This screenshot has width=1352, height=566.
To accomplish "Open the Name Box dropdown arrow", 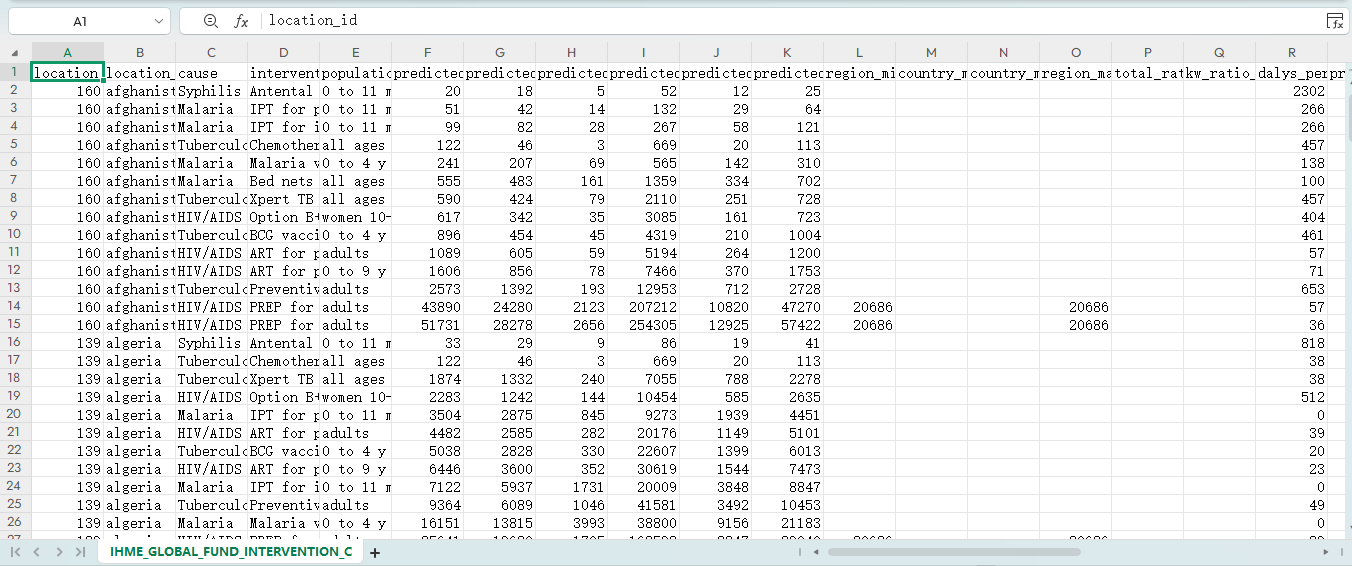I will (x=160, y=21).
